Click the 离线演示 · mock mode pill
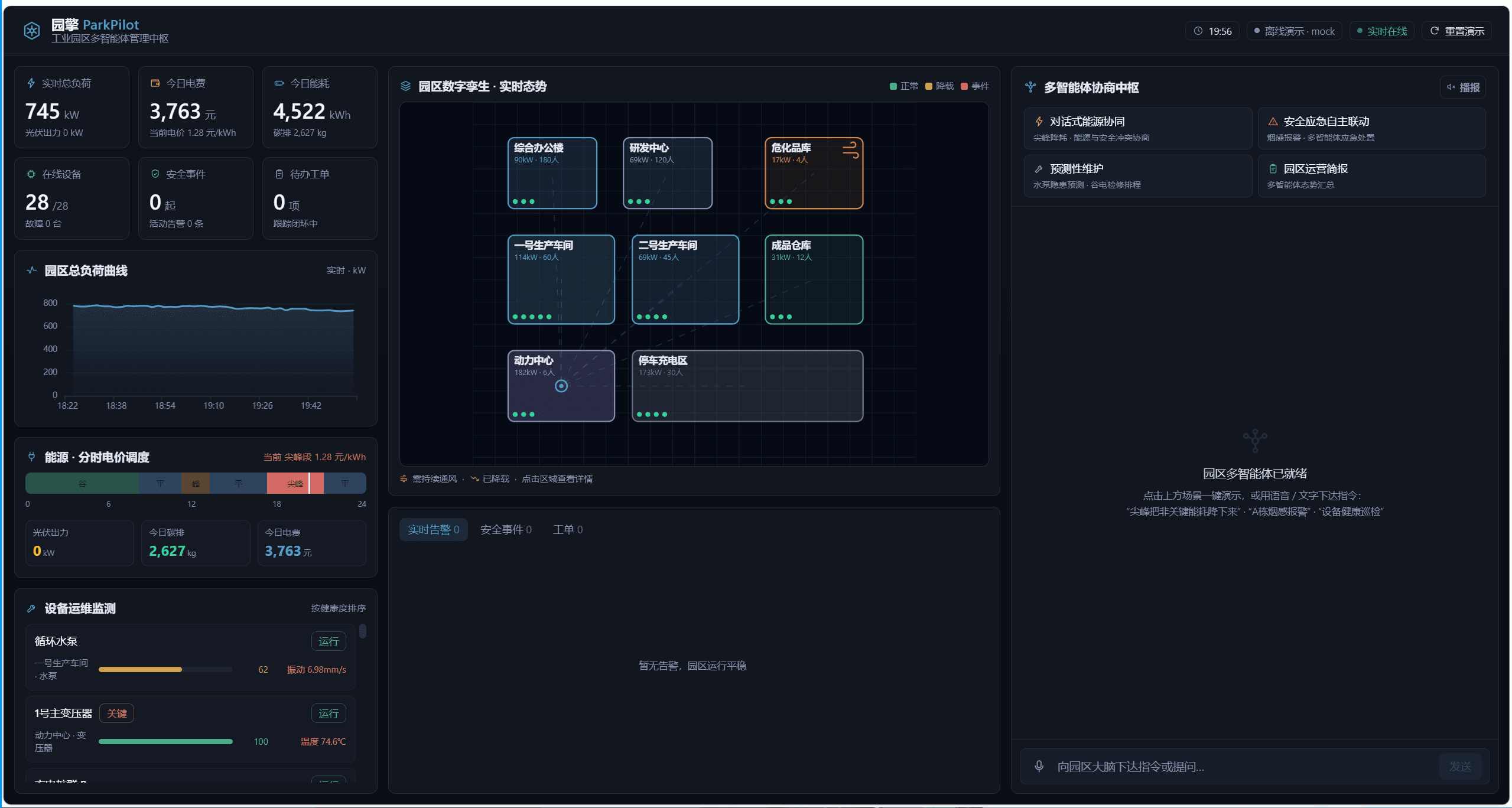This screenshot has width=1512, height=808. (x=1294, y=31)
